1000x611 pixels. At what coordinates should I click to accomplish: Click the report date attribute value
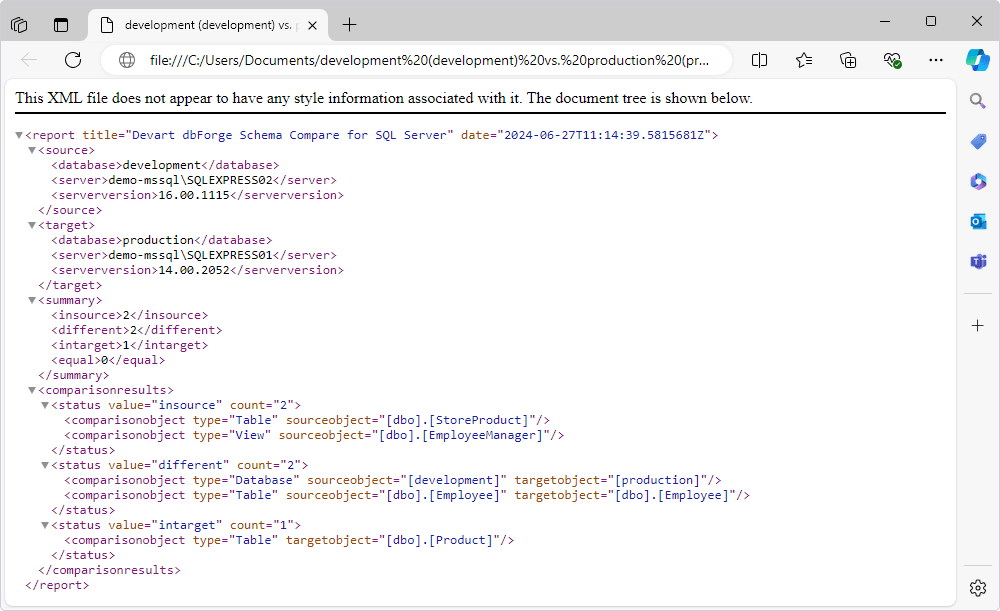click(x=604, y=135)
